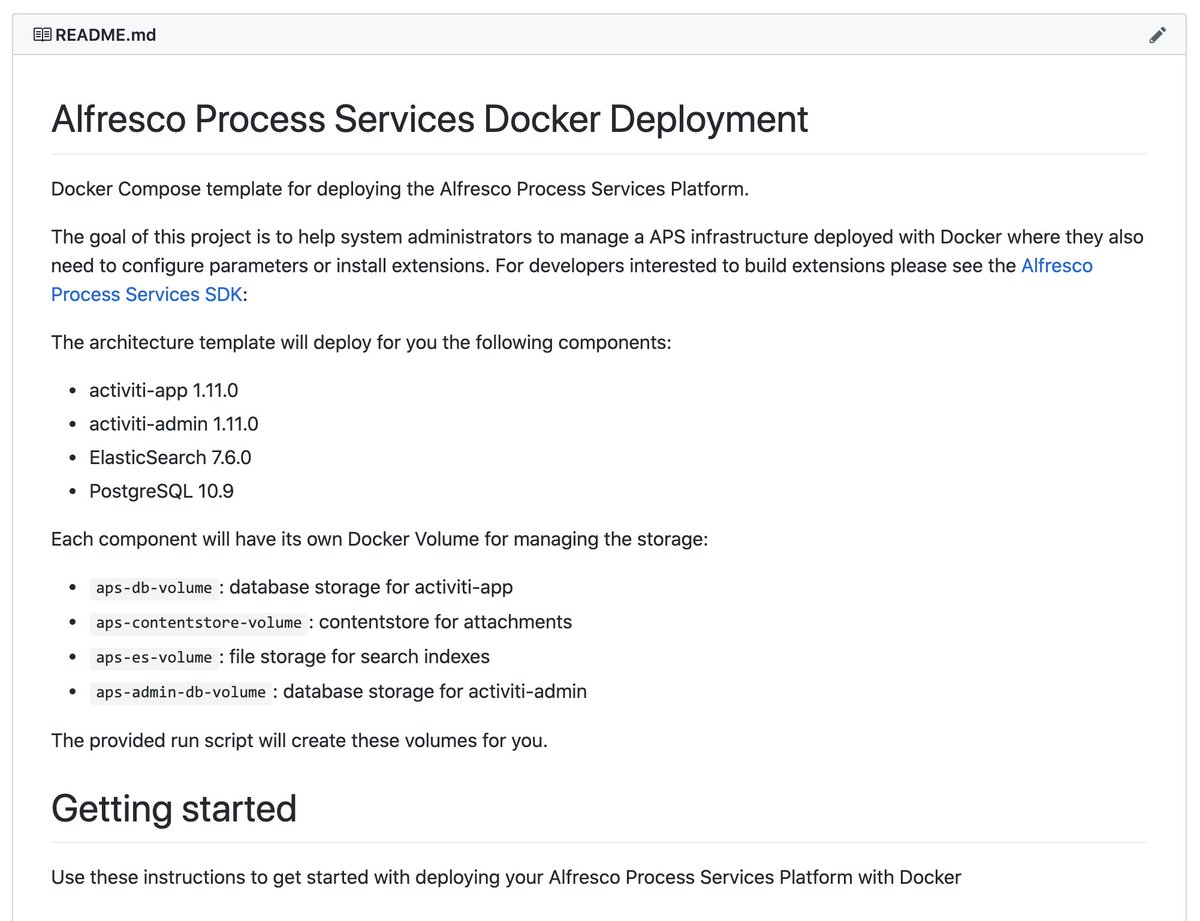The width and height of the screenshot is (1200, 921).
Task: Click the activiti-admin 1.11.0 list item
Action: (174, 424)
